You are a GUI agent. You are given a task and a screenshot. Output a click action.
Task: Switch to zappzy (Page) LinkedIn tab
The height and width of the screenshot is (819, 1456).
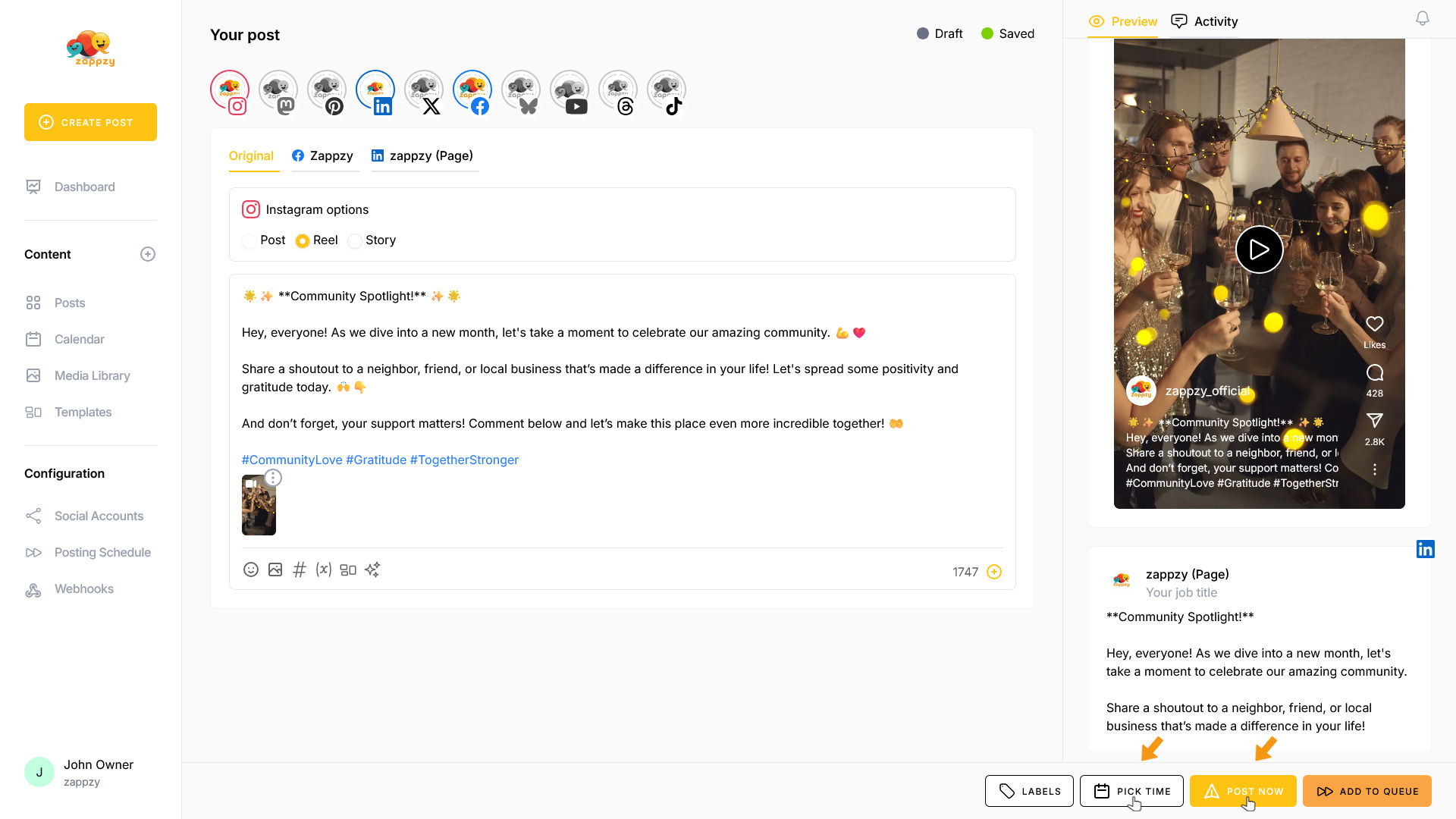pyautogui.click(x=423, y=155)
